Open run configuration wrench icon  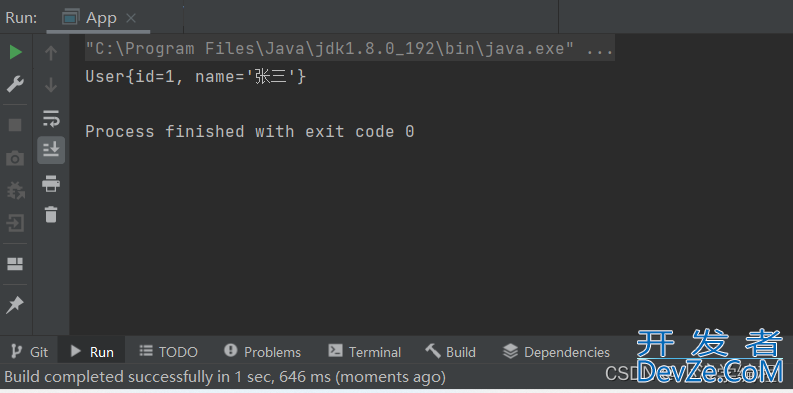pos(15,84)
